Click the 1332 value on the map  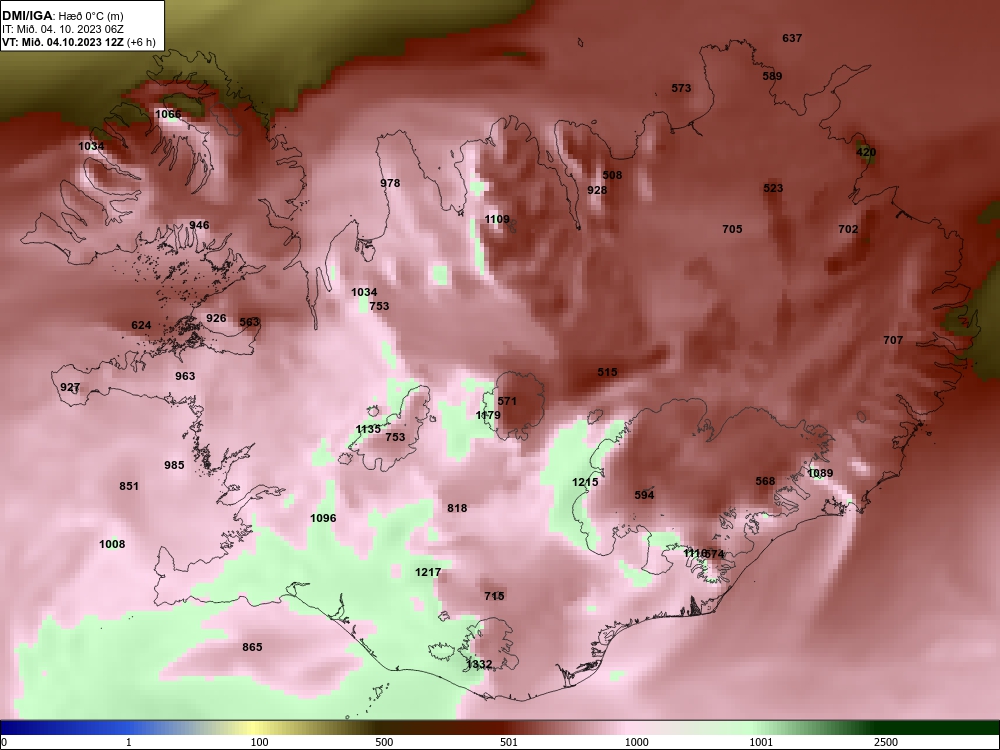pos(479,665)
